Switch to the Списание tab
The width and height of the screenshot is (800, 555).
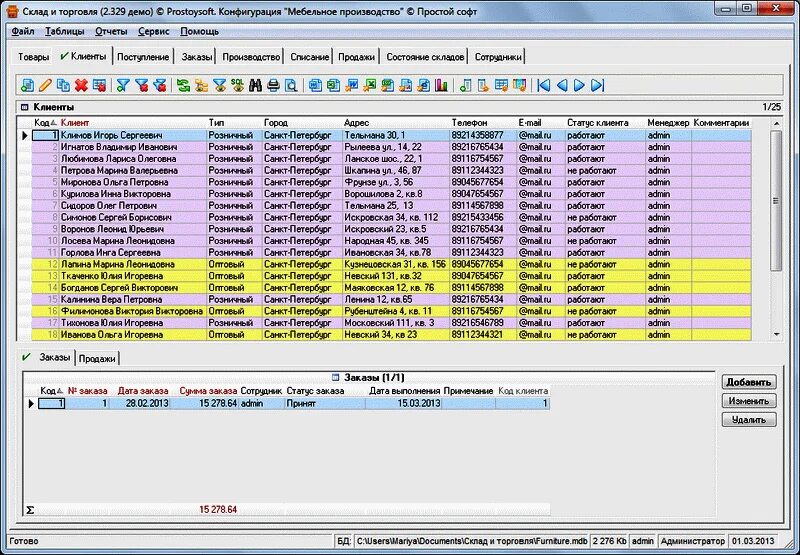310,57
